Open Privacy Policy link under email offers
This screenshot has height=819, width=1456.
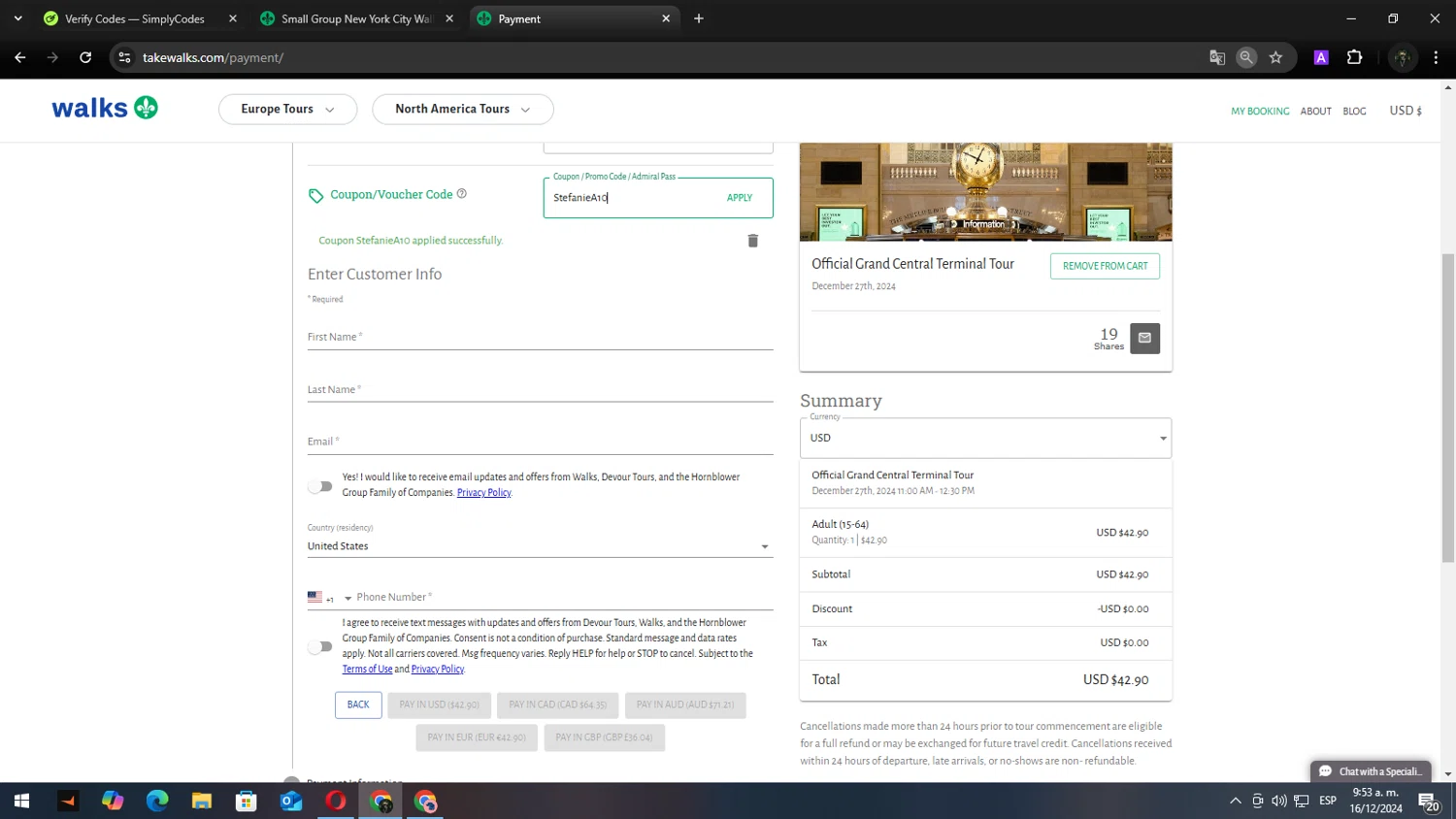(x=483, y=493)
